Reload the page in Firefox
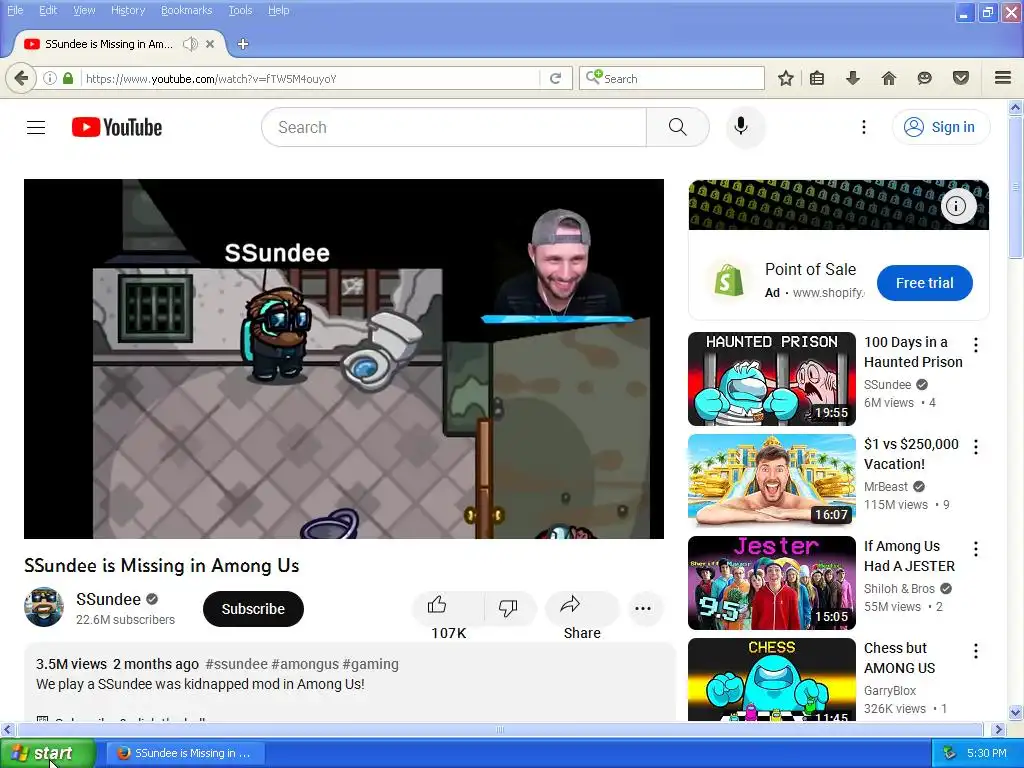The height and width of the screenshot is (768, 1024). (555, 78)
